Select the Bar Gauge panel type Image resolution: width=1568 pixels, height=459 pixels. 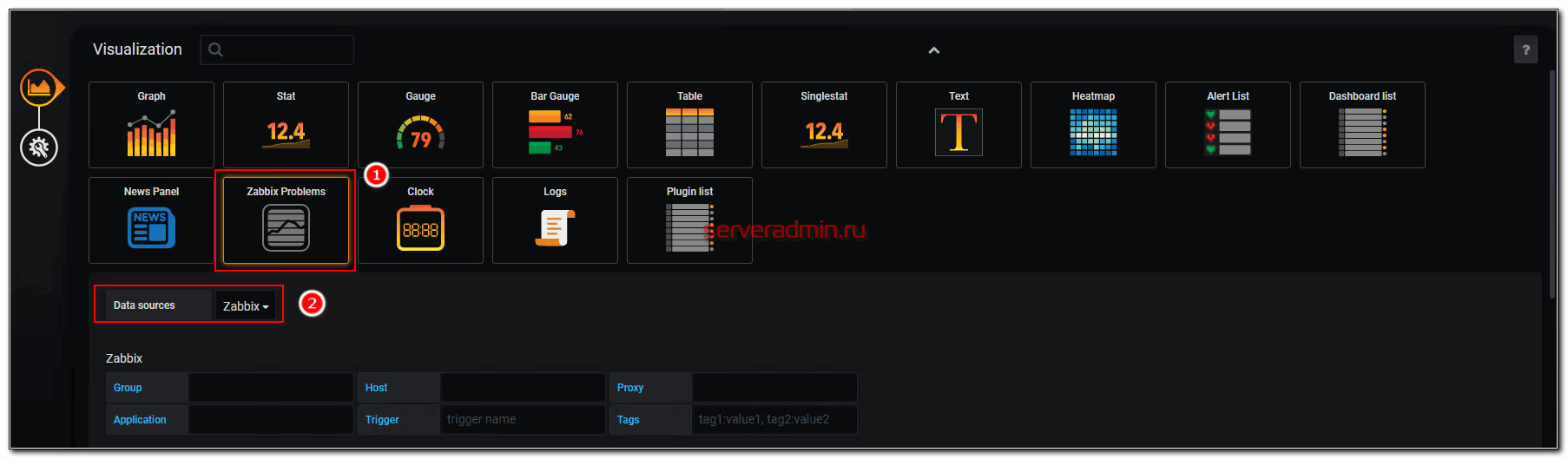pos(555,125)
